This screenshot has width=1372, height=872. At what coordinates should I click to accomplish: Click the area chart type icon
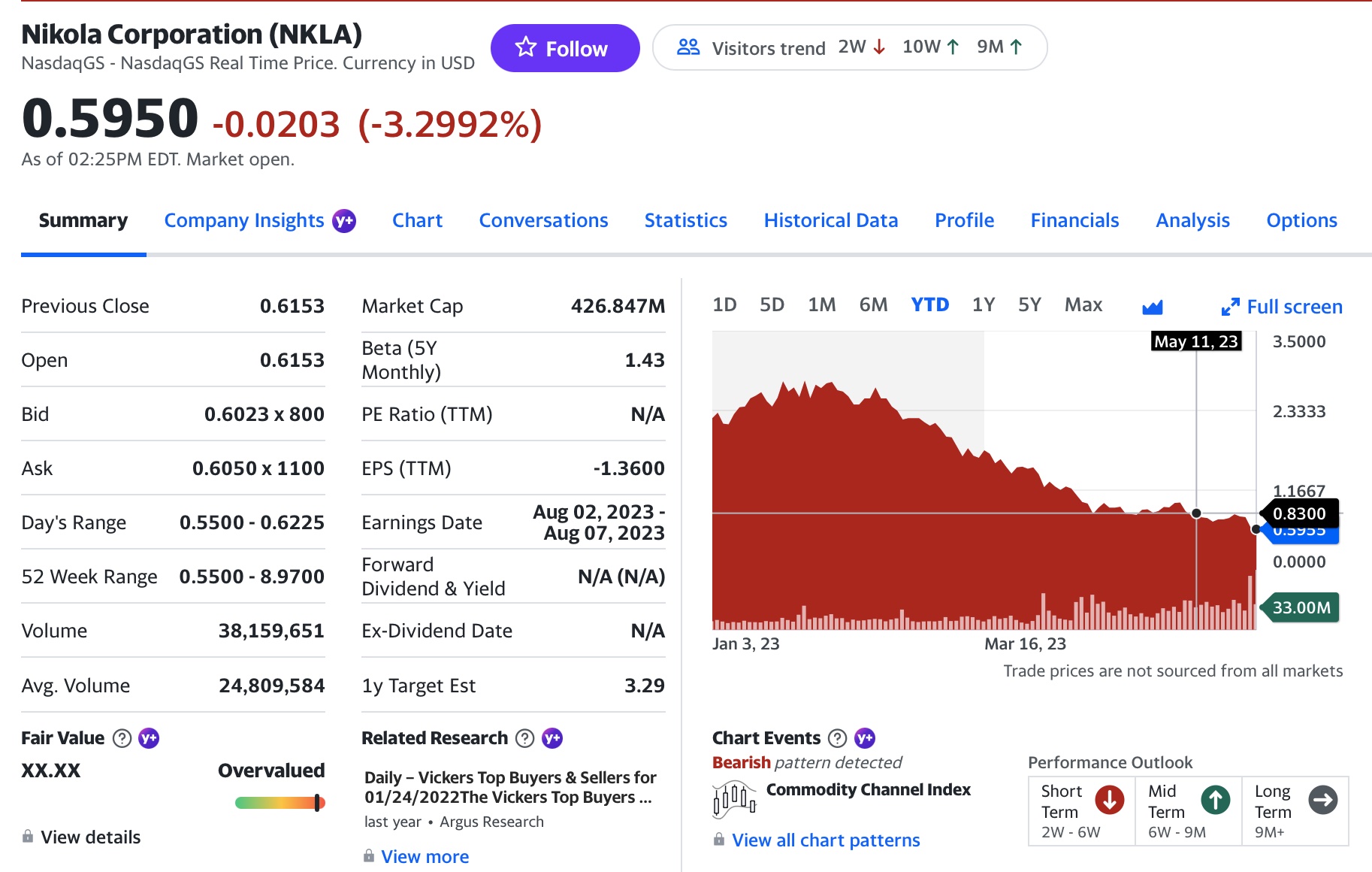tap(1152, 307)
